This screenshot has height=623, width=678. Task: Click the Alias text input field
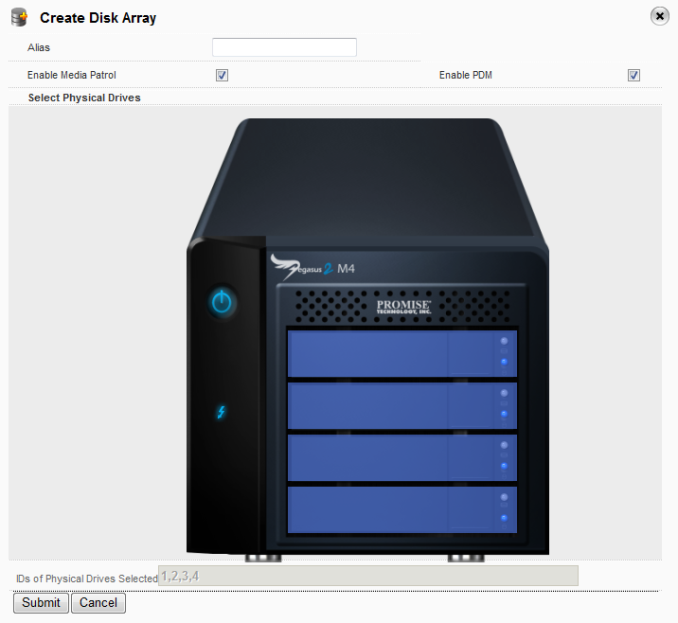(x=284, y=47)
